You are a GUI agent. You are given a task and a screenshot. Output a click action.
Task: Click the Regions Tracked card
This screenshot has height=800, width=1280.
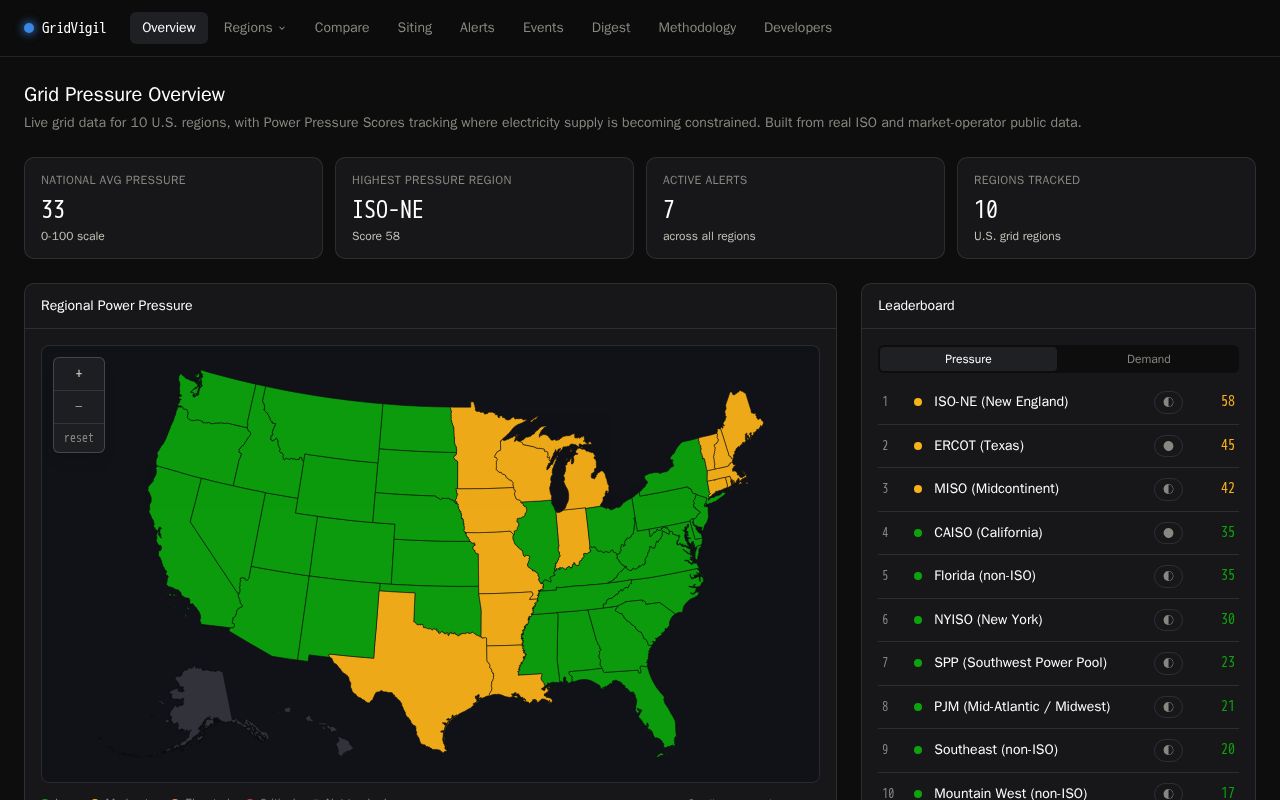click(x=1106, y=208)
